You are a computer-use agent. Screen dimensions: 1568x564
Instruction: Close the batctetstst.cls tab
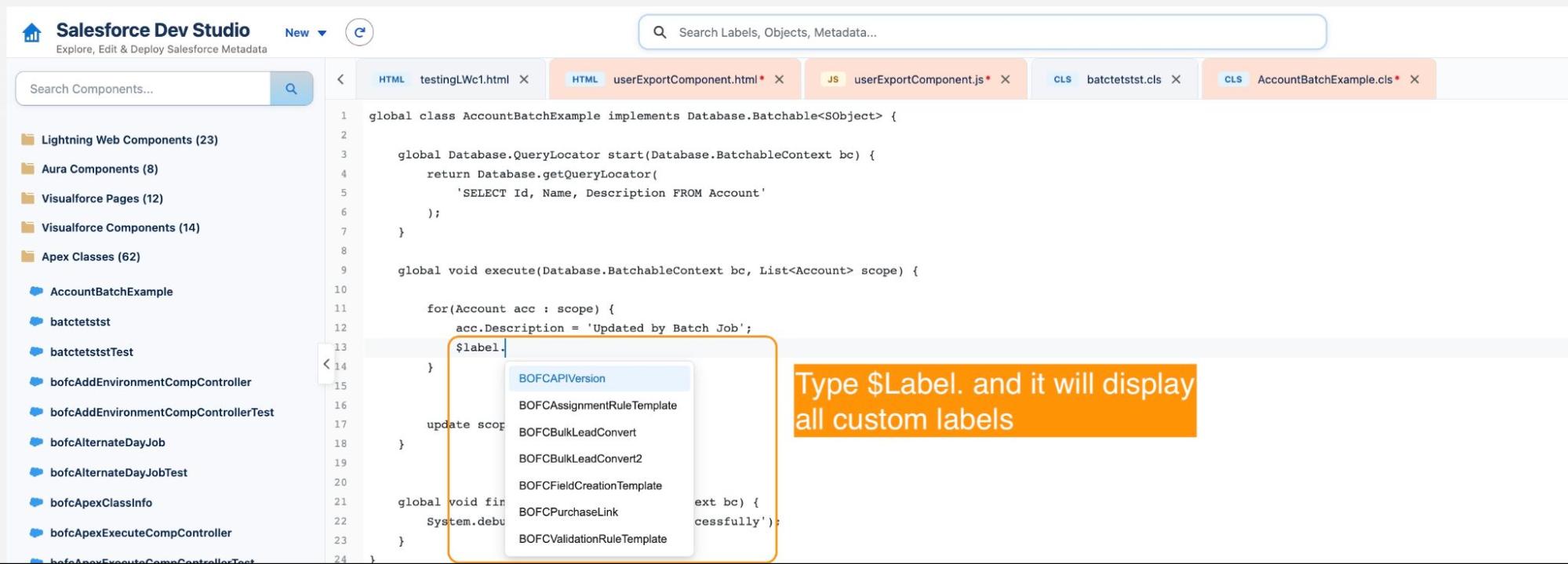point(1176,79)
